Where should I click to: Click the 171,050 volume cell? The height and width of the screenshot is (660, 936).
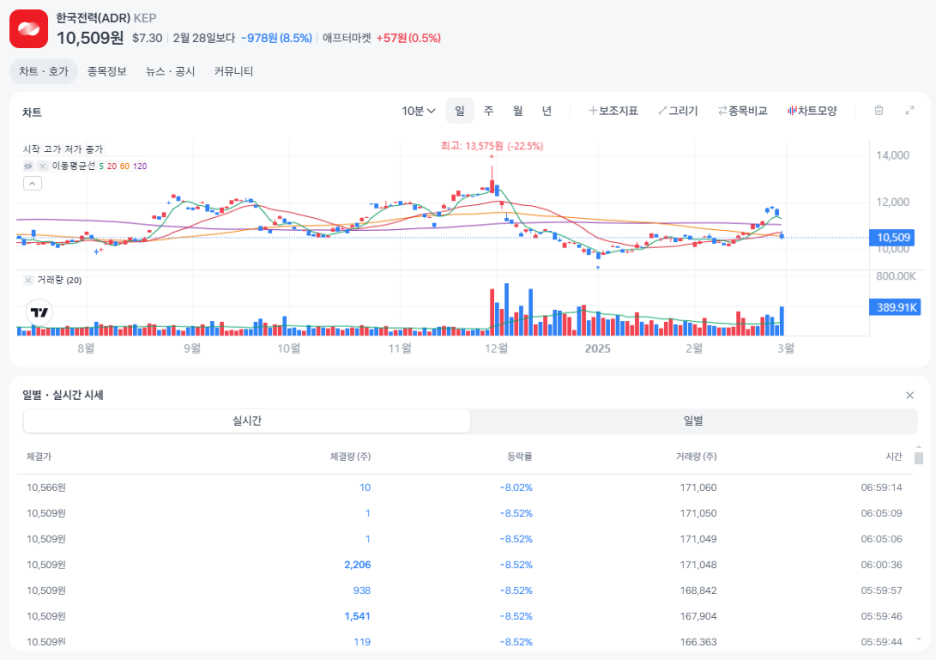click(698, 513)
